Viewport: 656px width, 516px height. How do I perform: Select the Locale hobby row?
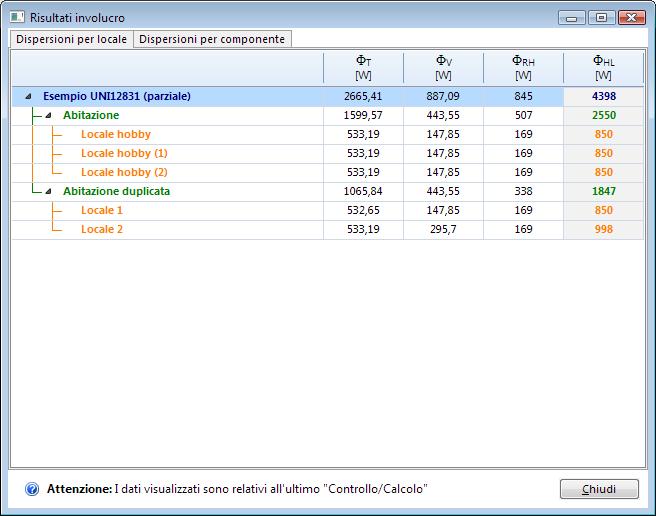pos(115,135)
